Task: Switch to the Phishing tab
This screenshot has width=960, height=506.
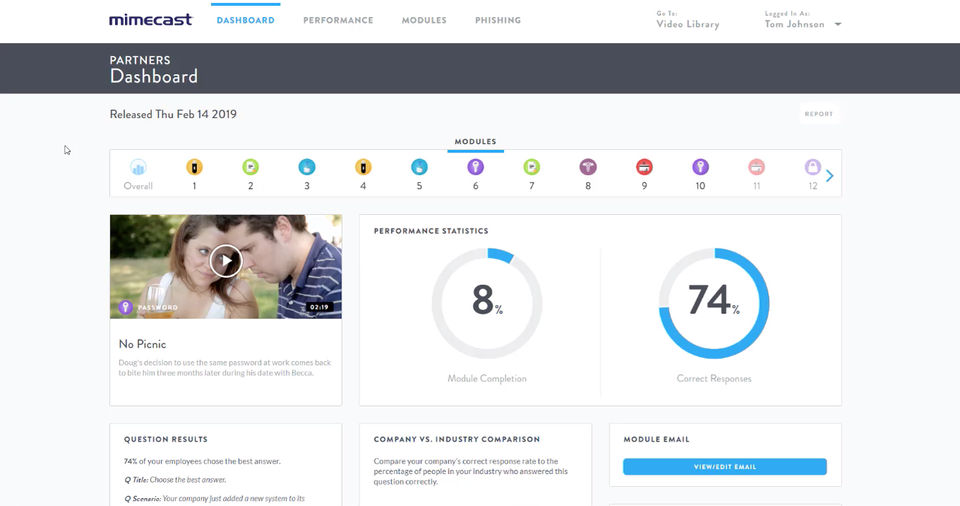Action: (x=498, y=20)
